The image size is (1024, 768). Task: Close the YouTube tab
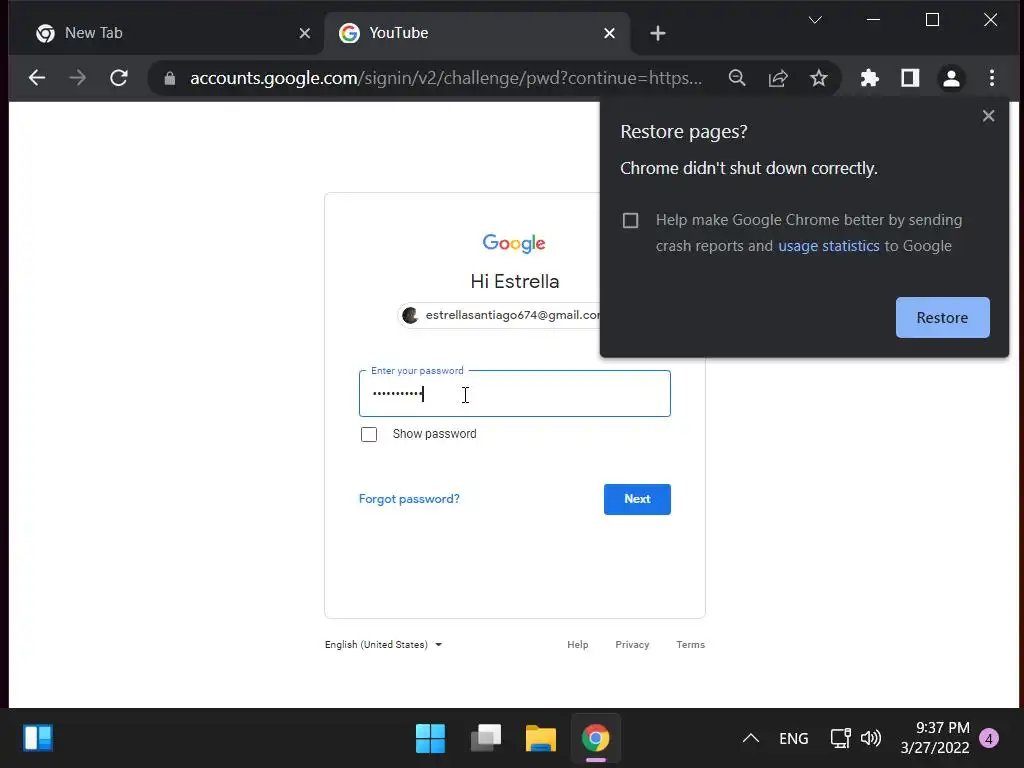[609, 33]
